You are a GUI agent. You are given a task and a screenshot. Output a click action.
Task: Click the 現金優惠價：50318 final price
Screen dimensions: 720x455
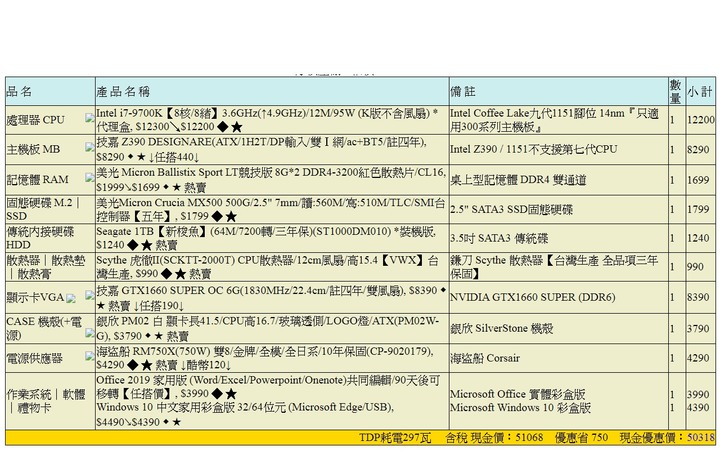pyautogui.click(x=667, y=438)
